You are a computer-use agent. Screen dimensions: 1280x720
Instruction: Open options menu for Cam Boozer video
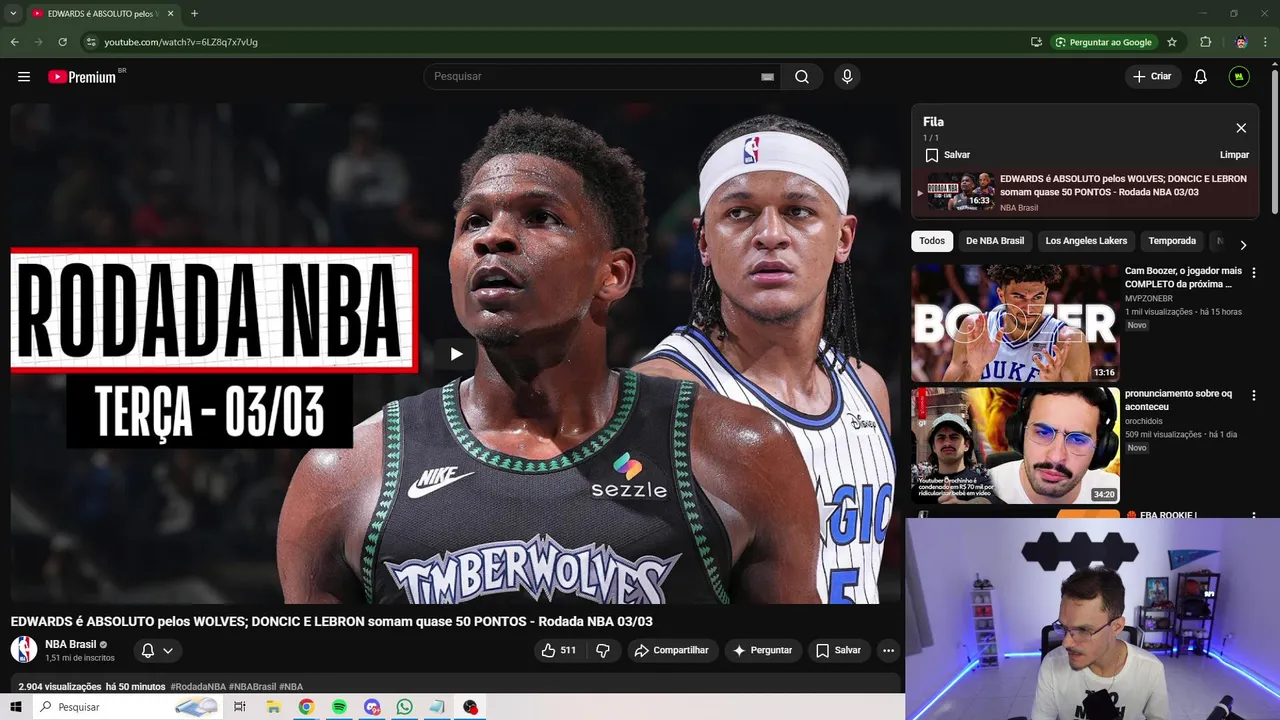[x=1254, y=272]
